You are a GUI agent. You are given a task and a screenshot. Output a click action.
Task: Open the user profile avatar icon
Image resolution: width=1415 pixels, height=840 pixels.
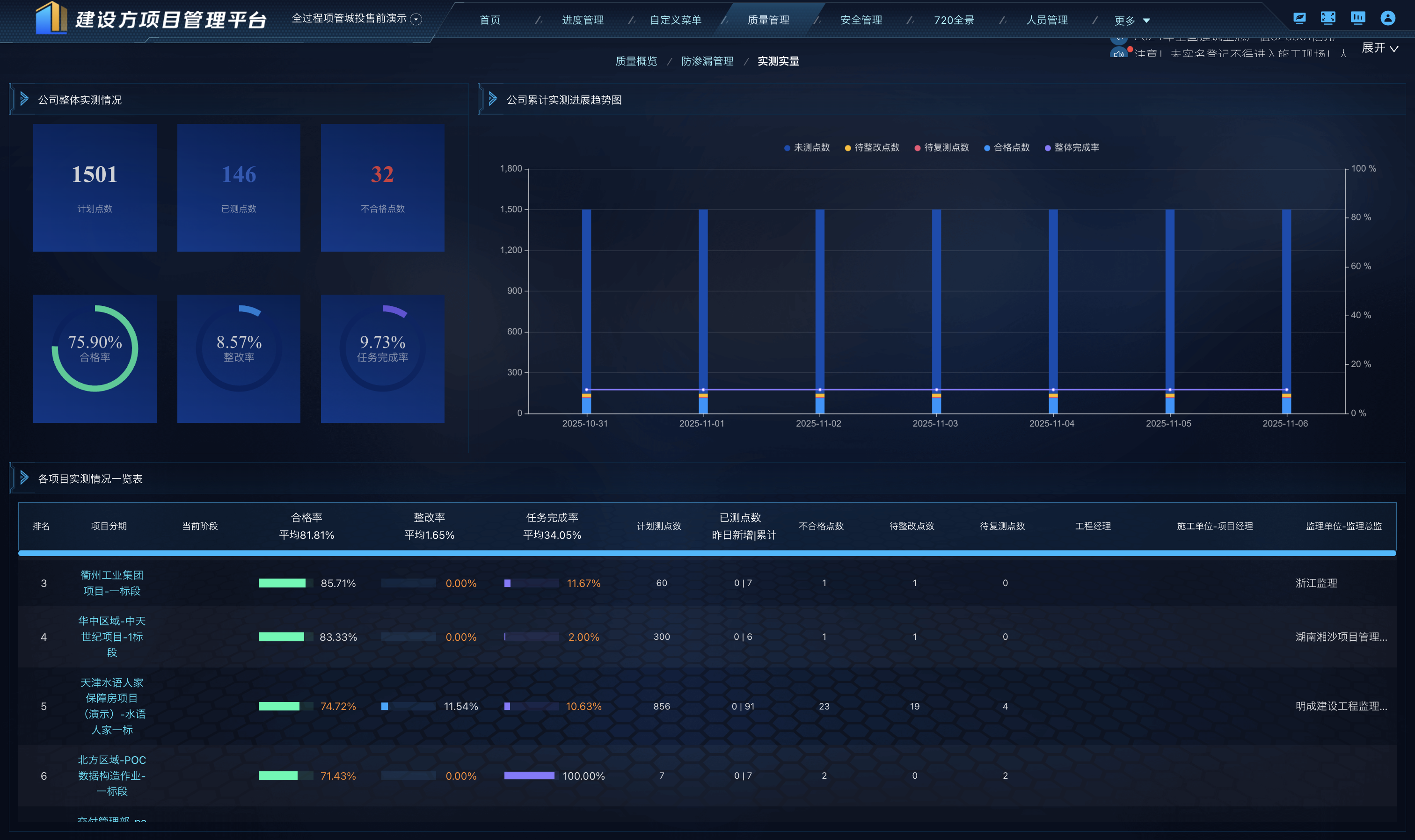tap(1387, 19)
